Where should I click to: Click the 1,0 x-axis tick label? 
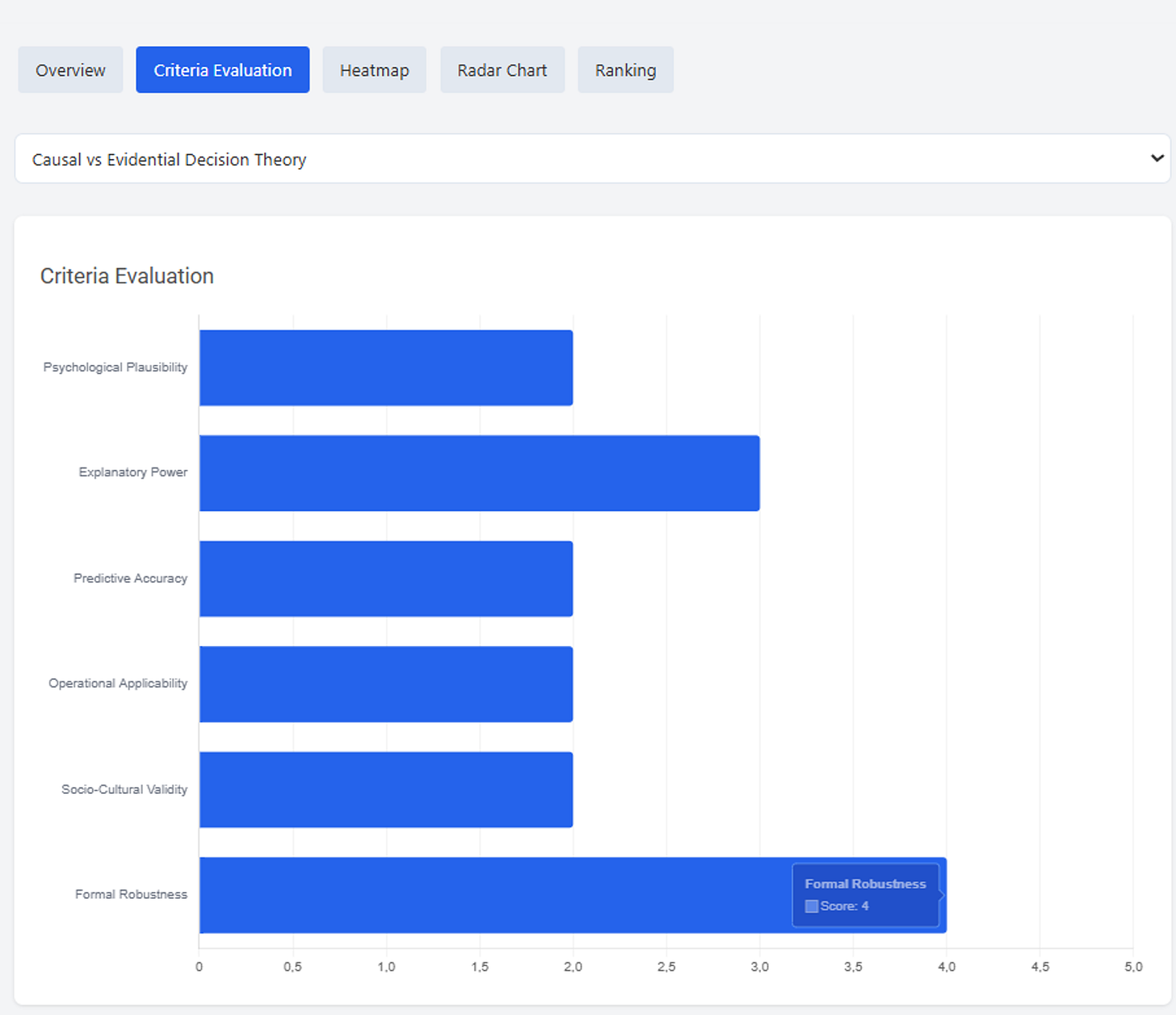386,967
